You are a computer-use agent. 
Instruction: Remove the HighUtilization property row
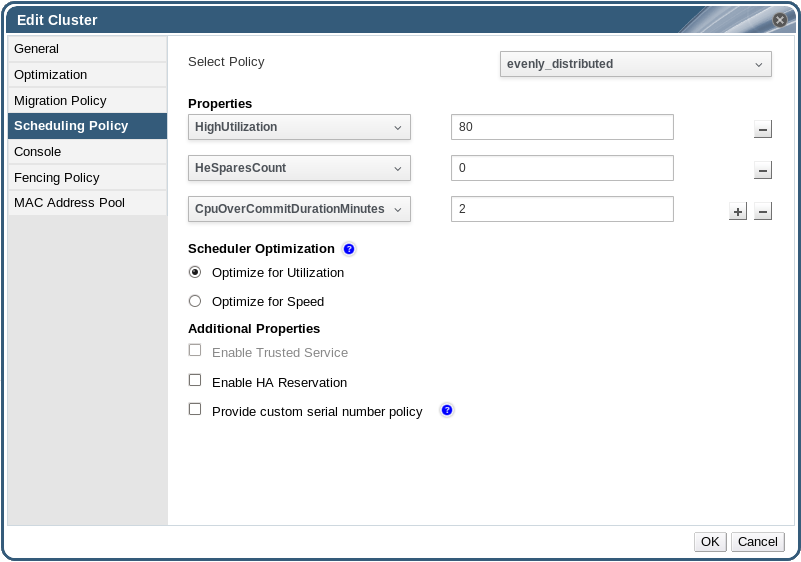[x=762, y=129]
